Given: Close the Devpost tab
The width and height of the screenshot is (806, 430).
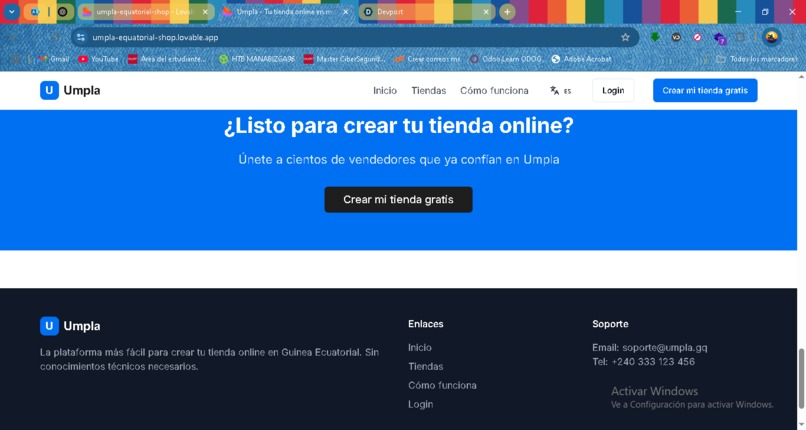Looking at the screenshot, I should [x=486, y=11].
